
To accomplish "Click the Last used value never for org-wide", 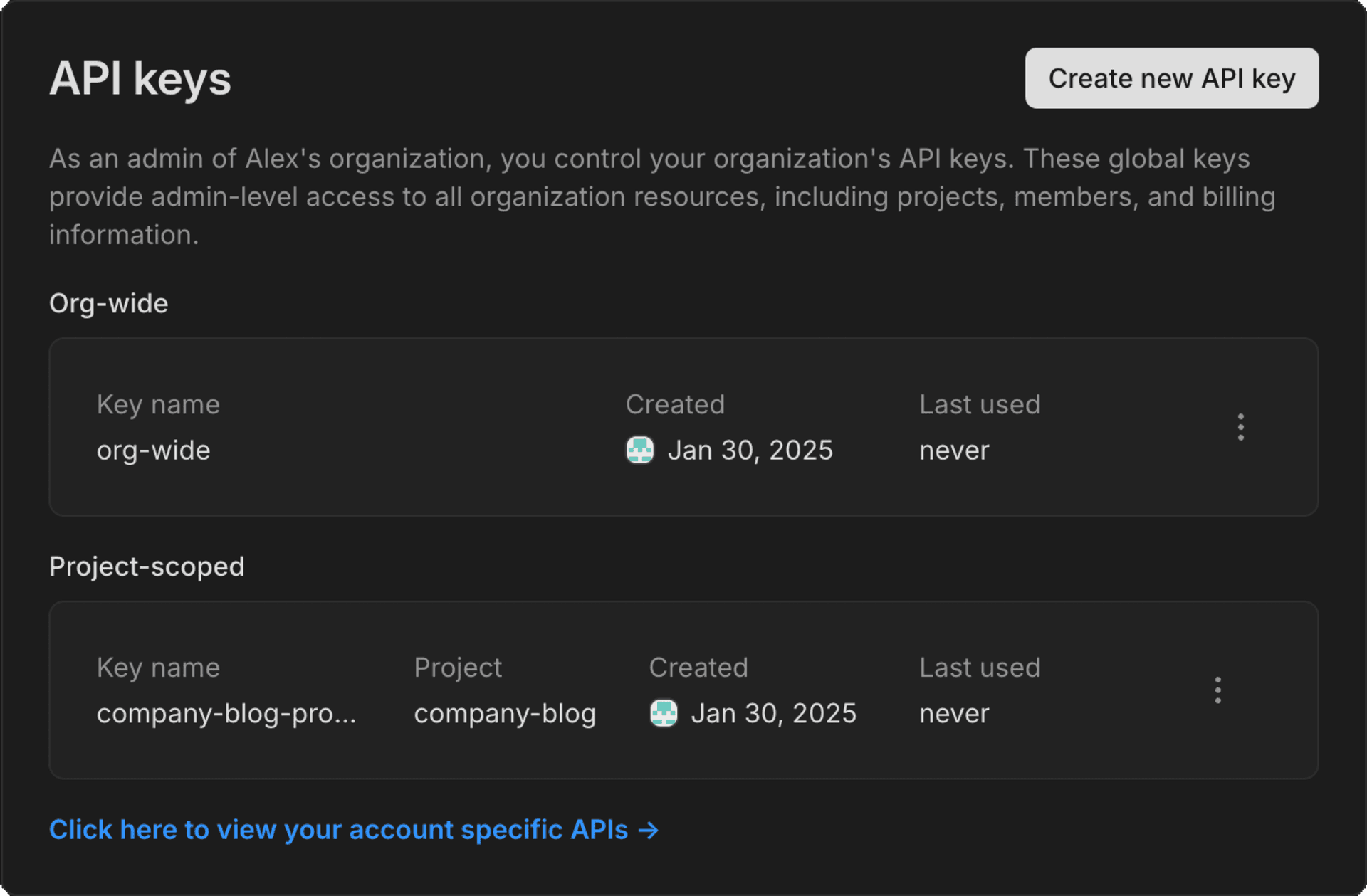I will pyautogui.click(x=953, y=450).
